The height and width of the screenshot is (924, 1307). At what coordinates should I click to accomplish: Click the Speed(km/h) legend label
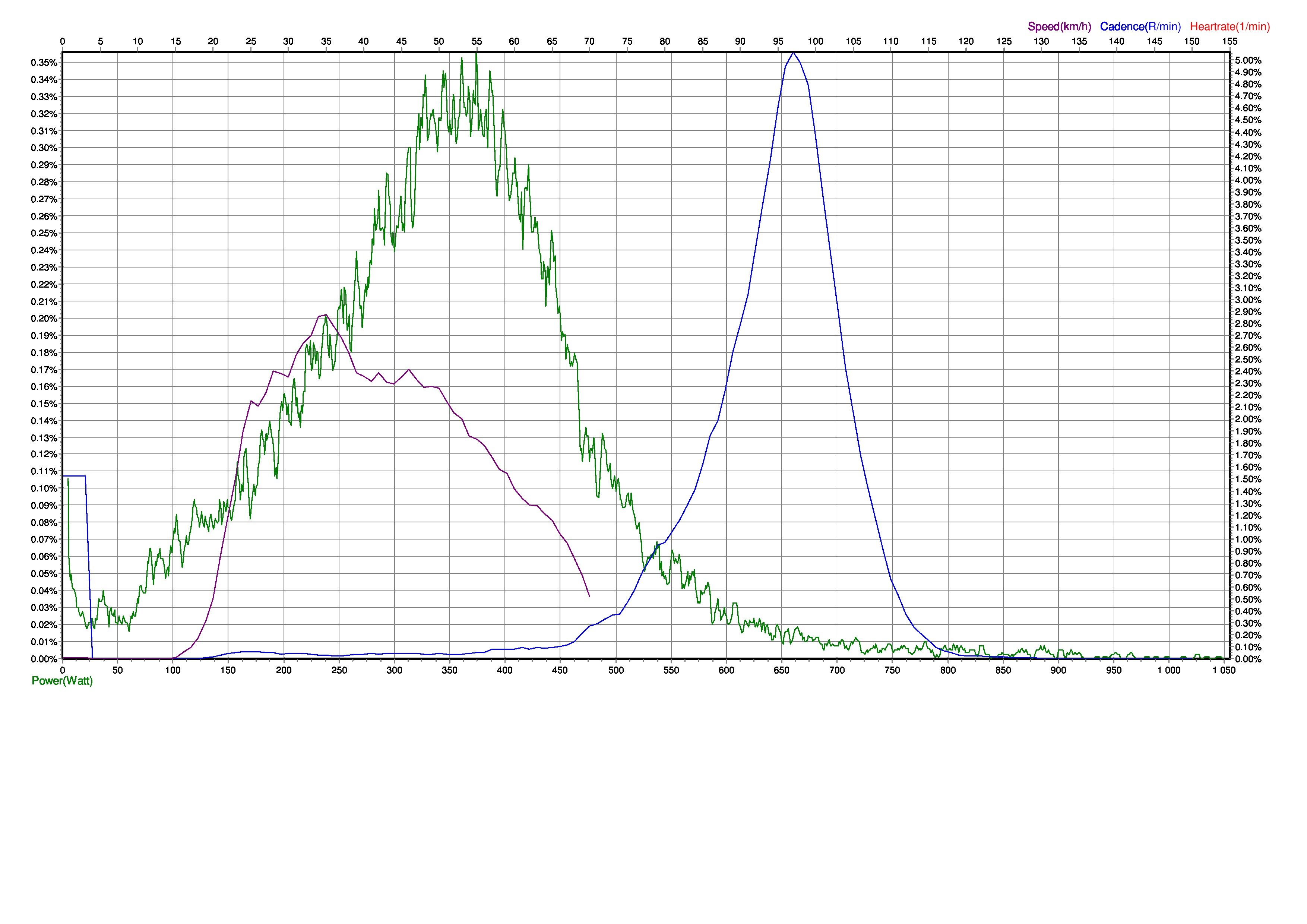(x=1059, y=26)
